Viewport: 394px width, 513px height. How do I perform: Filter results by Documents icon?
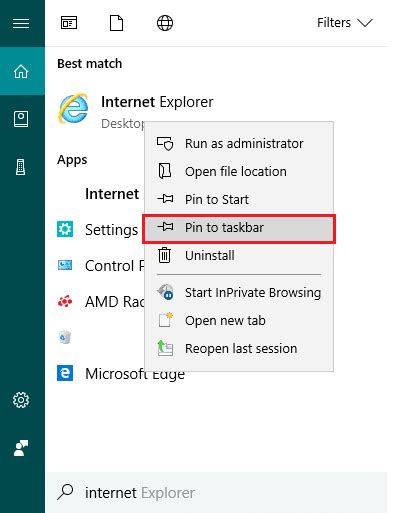(x=117, y=23)
